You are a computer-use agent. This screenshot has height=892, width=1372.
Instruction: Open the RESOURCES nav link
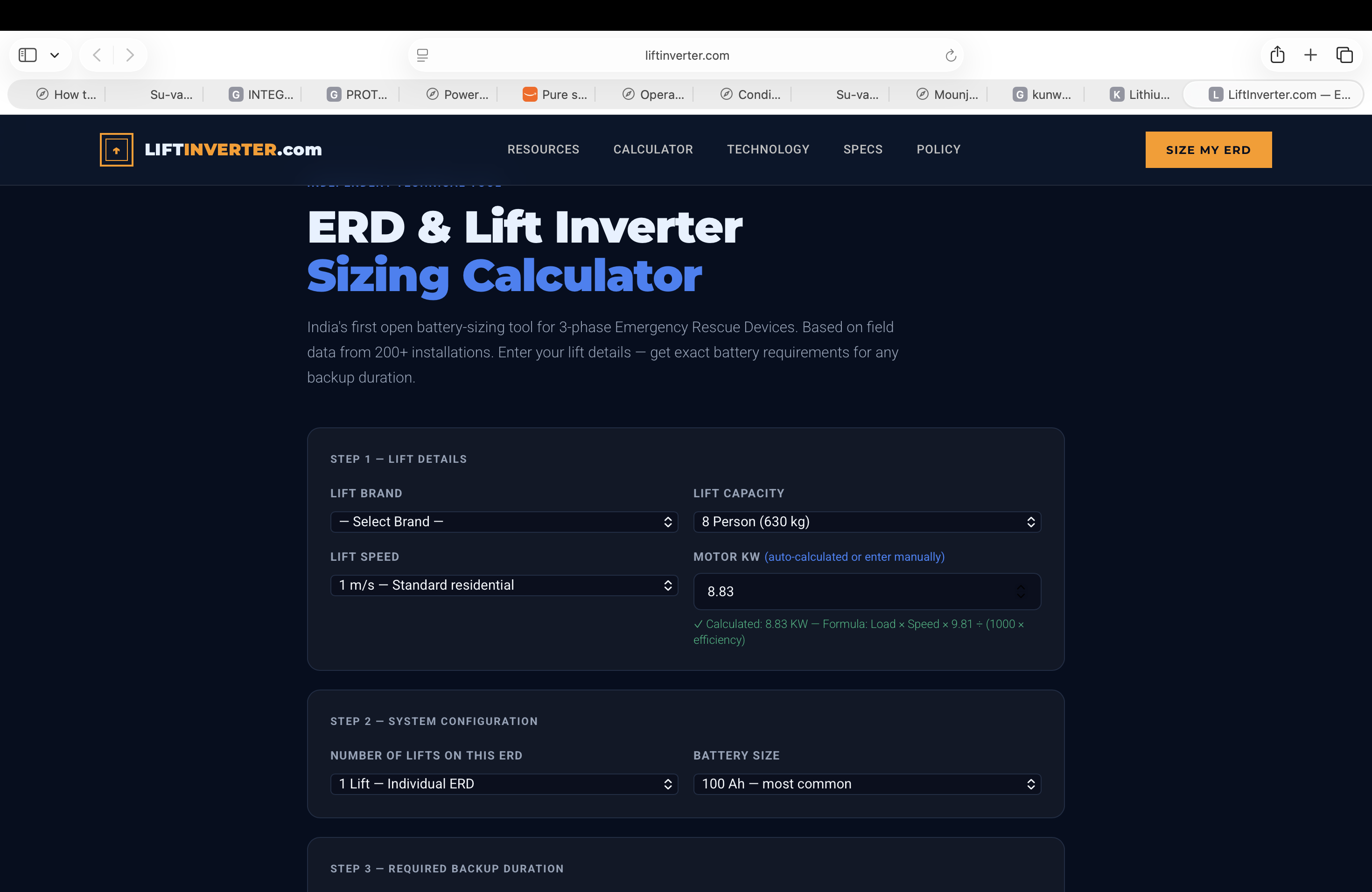tap(543, 149)
